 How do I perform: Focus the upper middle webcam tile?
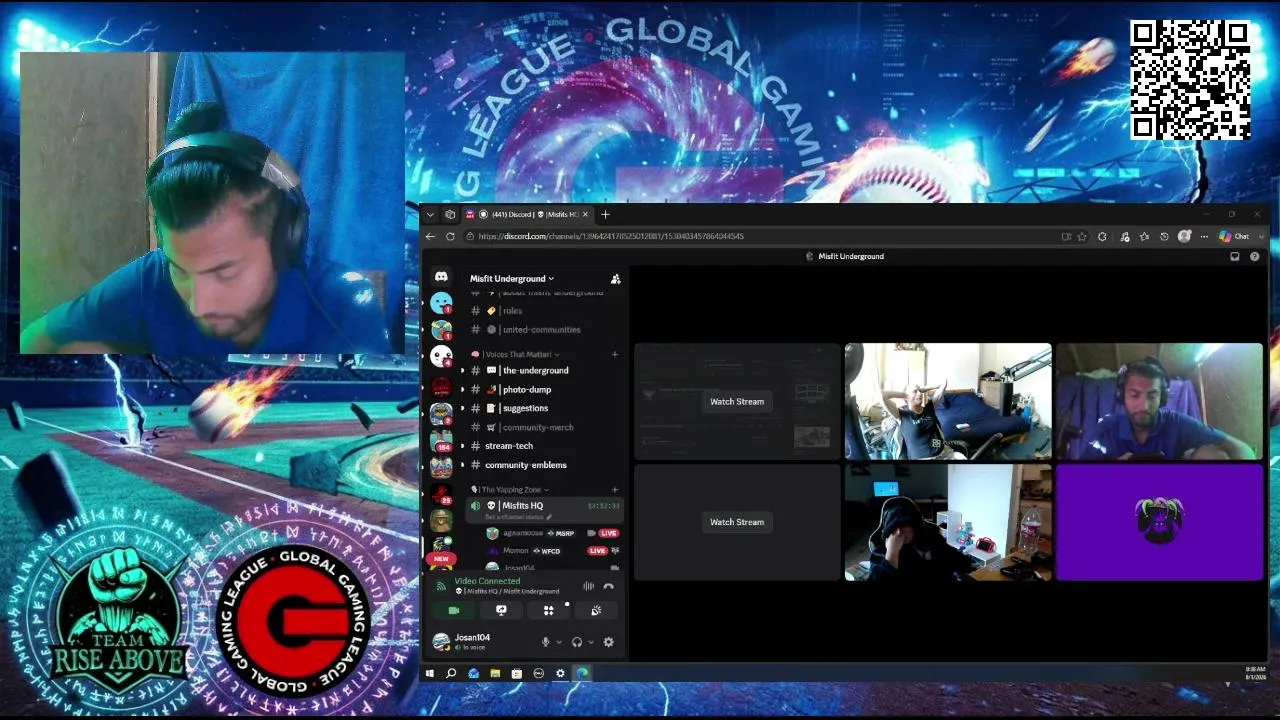pyautogui.click(x=948, y=402)
